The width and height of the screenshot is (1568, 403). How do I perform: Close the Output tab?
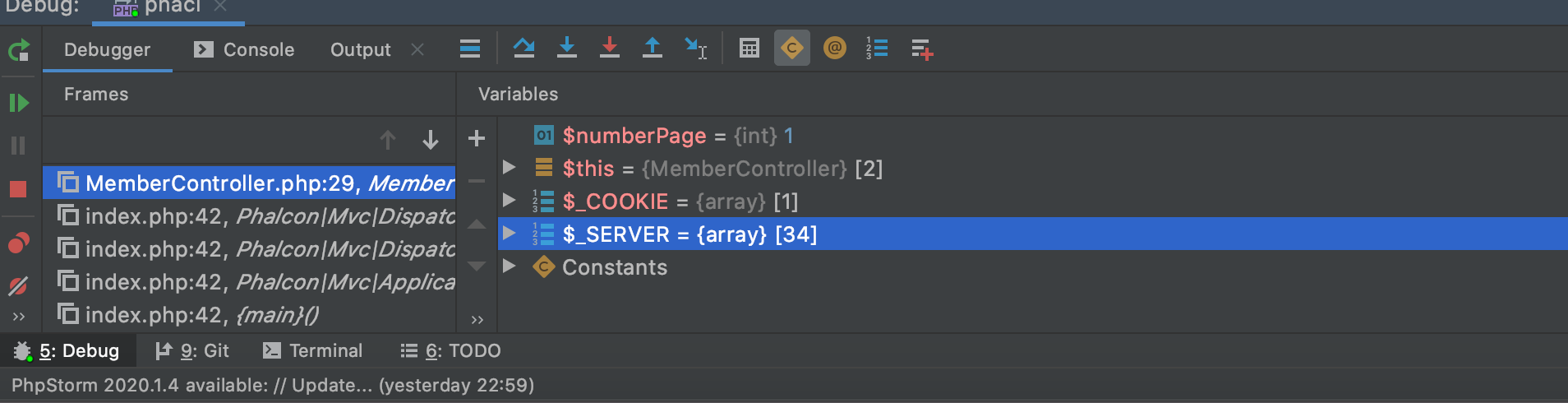click(417, 49)
